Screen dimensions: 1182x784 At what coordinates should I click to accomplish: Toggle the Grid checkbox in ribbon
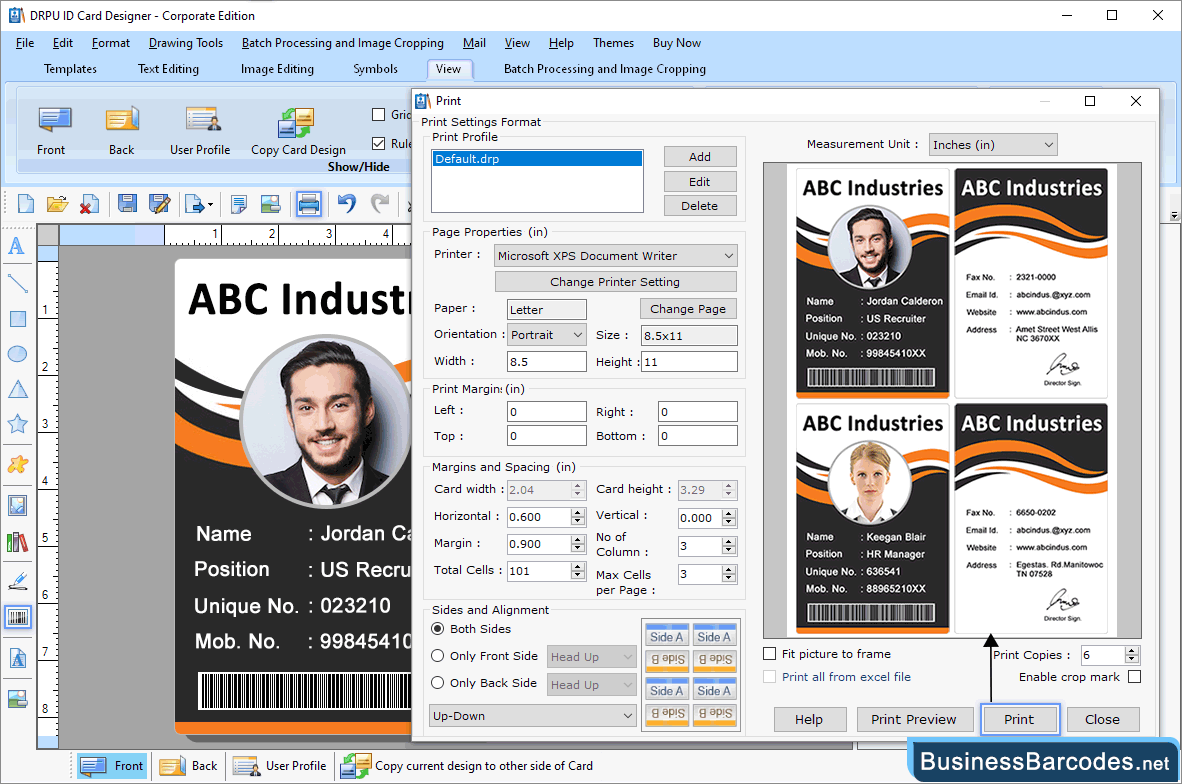click(x=378, y=115)
